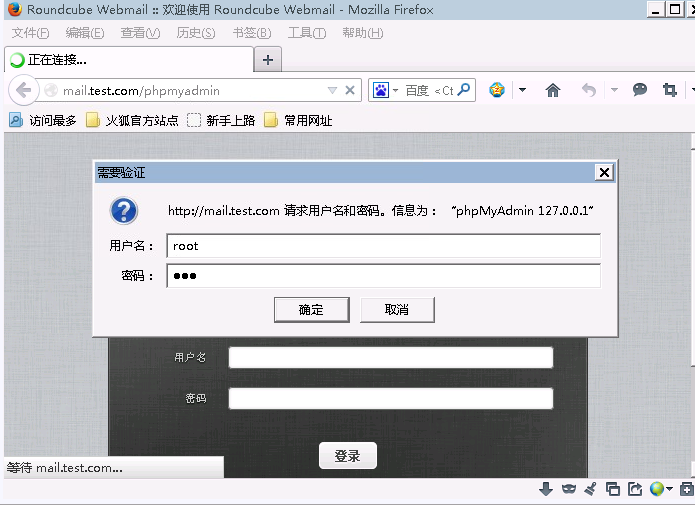Screen dimensions: 695x505
Task: Click the search magnifier icon
Action: coord(463,90)
